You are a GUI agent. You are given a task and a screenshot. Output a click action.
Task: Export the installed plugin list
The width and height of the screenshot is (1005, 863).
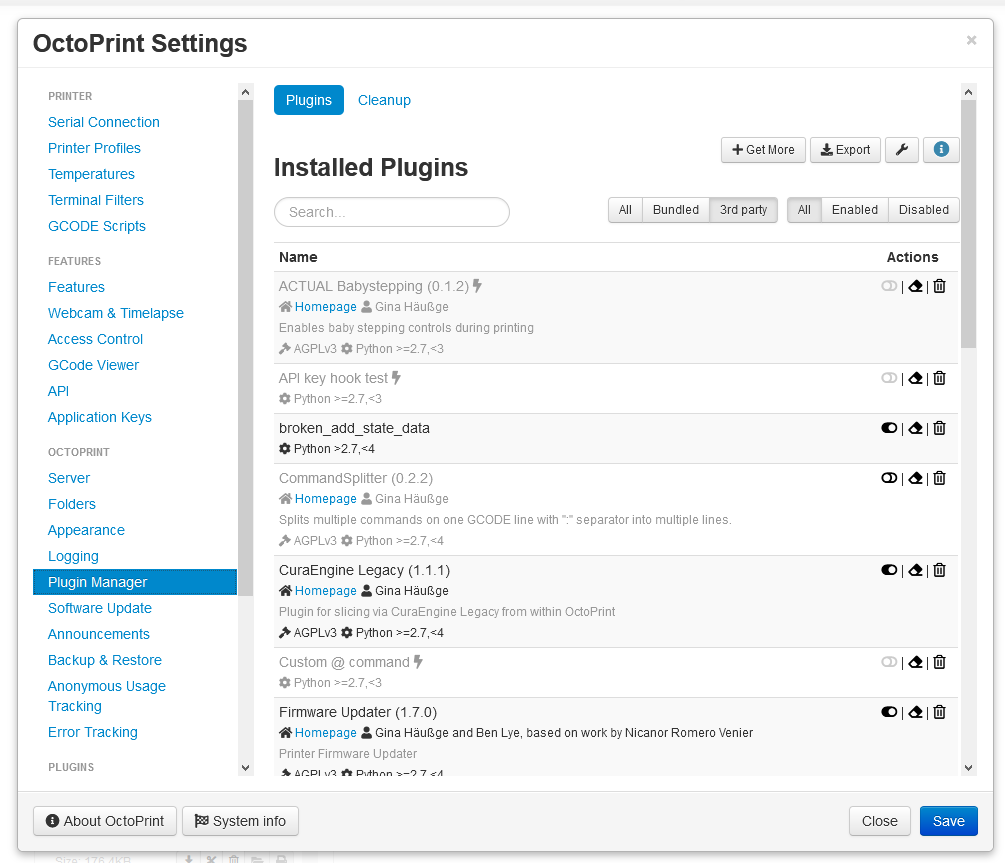coord(845,149)
